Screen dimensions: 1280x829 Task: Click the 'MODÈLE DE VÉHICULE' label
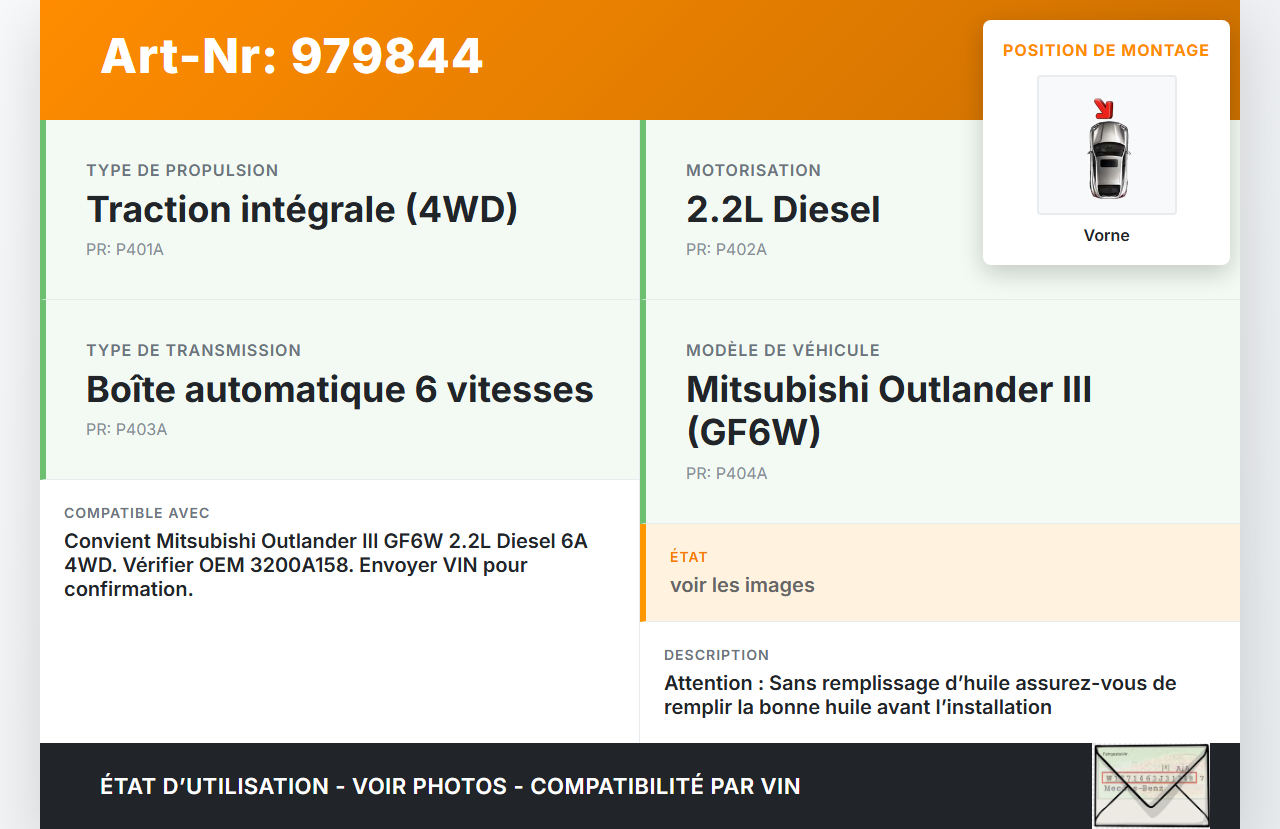[x=783, y=350]
